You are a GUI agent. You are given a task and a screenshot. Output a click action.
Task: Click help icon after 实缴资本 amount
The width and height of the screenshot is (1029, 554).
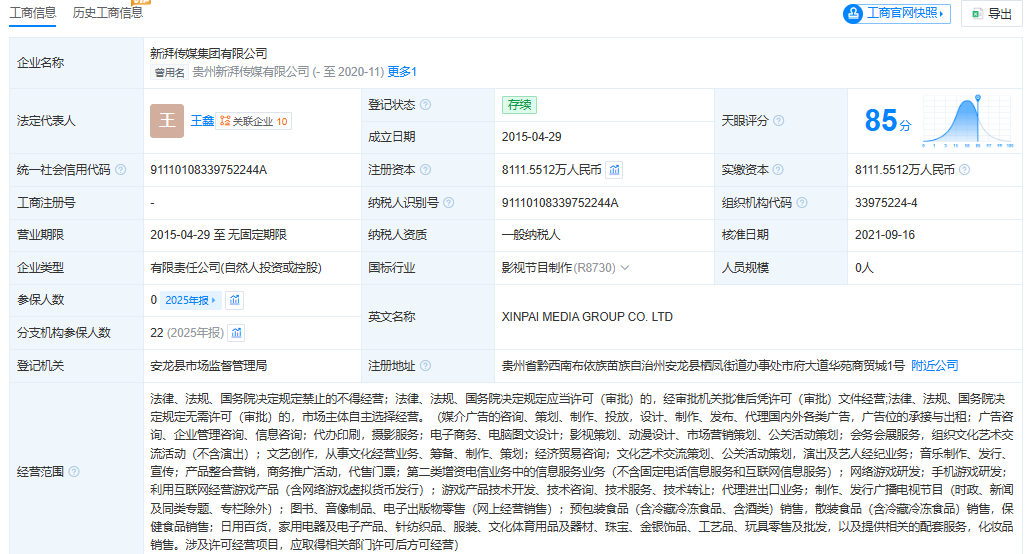click(x=964, y=170)
